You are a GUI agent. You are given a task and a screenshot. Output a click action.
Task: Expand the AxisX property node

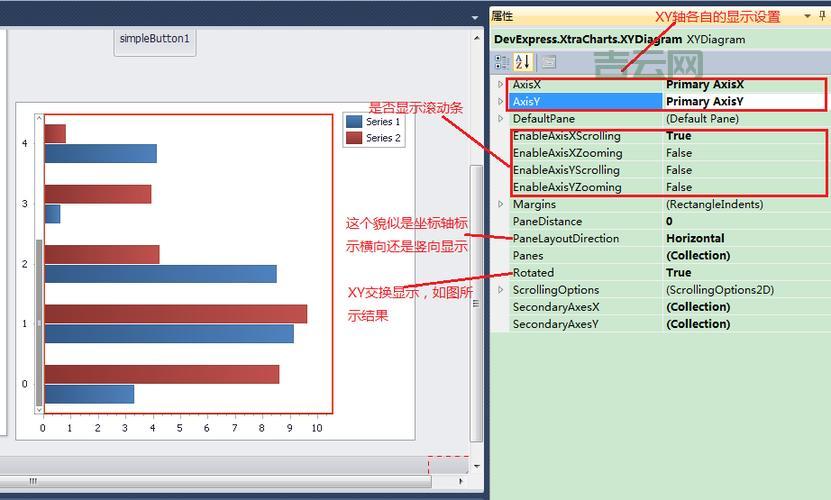point(501,85)
